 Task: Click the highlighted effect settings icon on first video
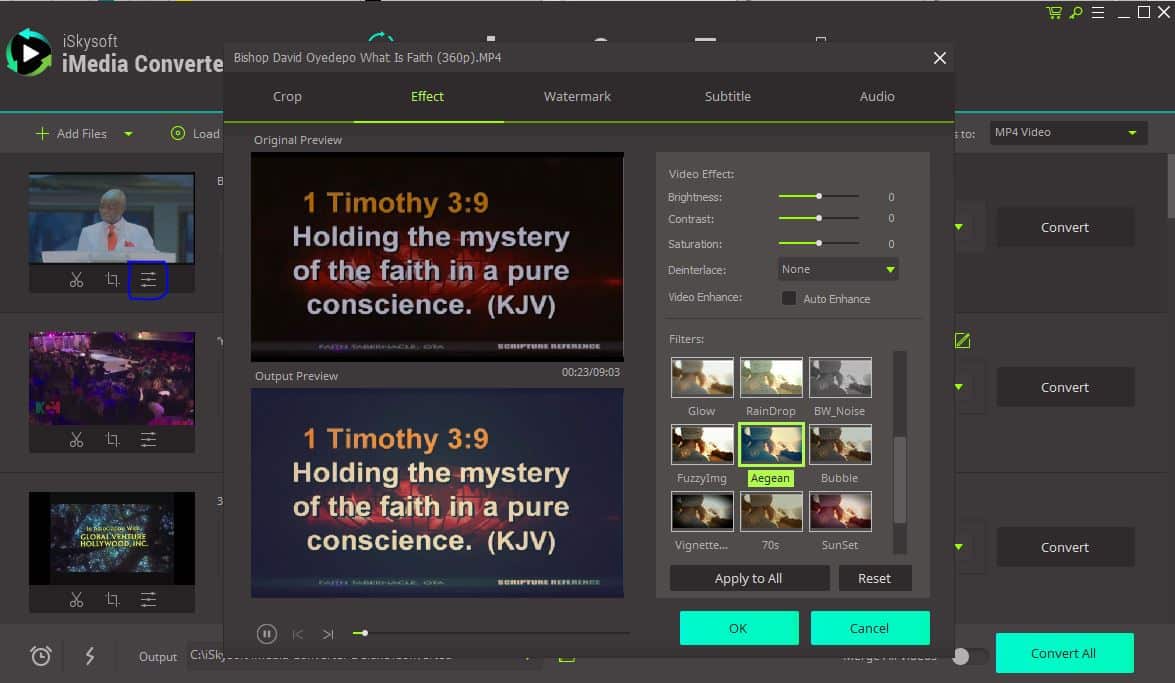click(x=148, y=280)
